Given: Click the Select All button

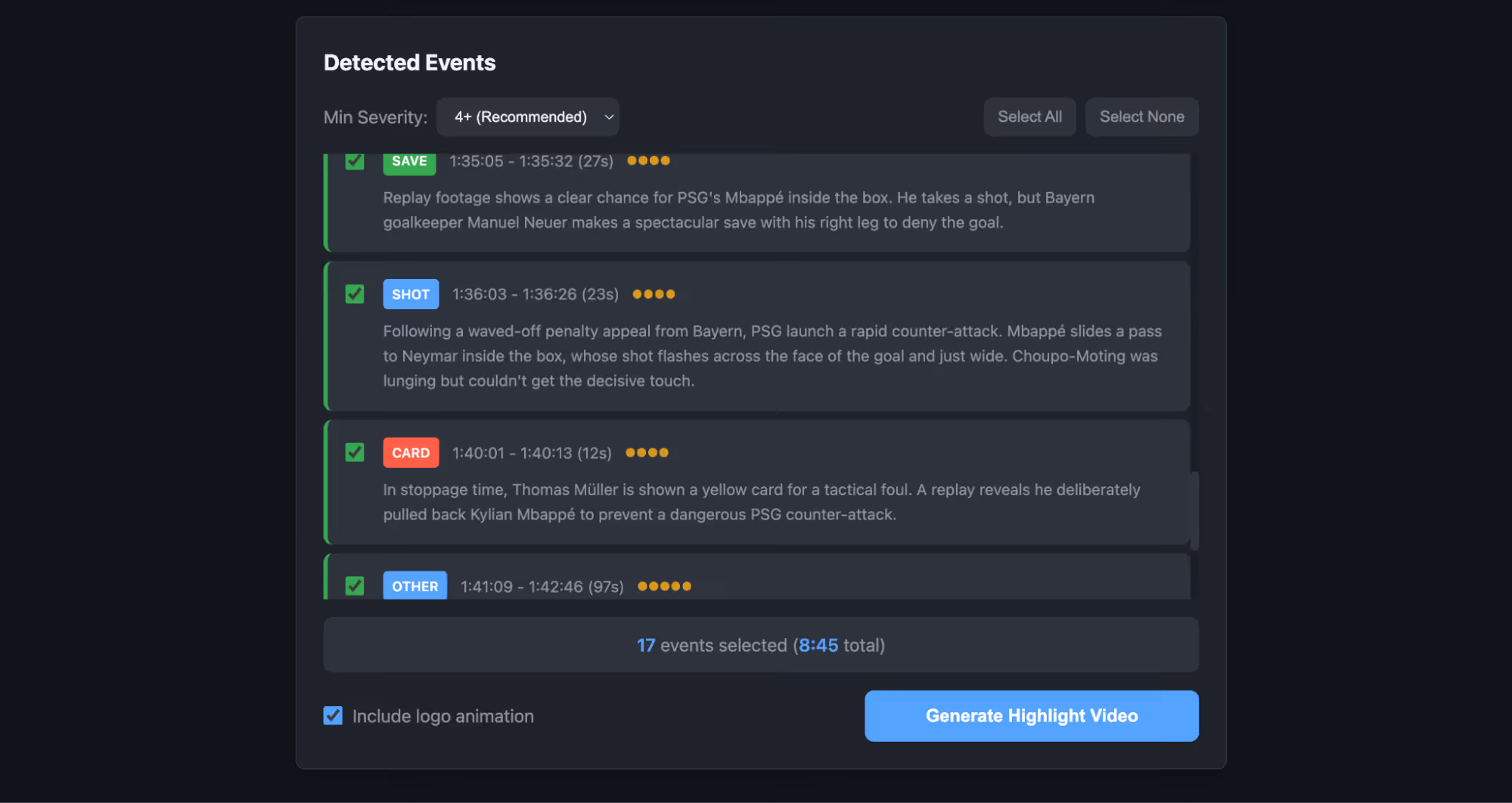Looking at the screenshot, I should (1029, 116).
